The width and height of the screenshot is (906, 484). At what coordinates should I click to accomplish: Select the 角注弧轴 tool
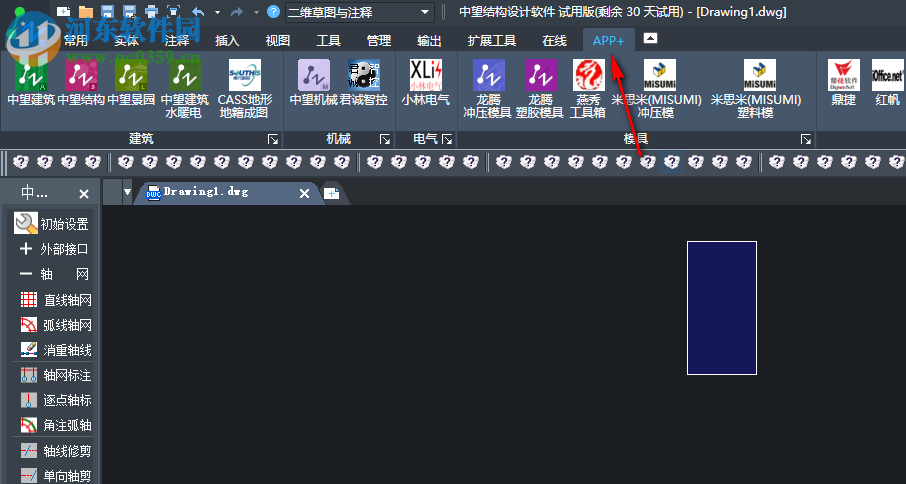(56, 426)
